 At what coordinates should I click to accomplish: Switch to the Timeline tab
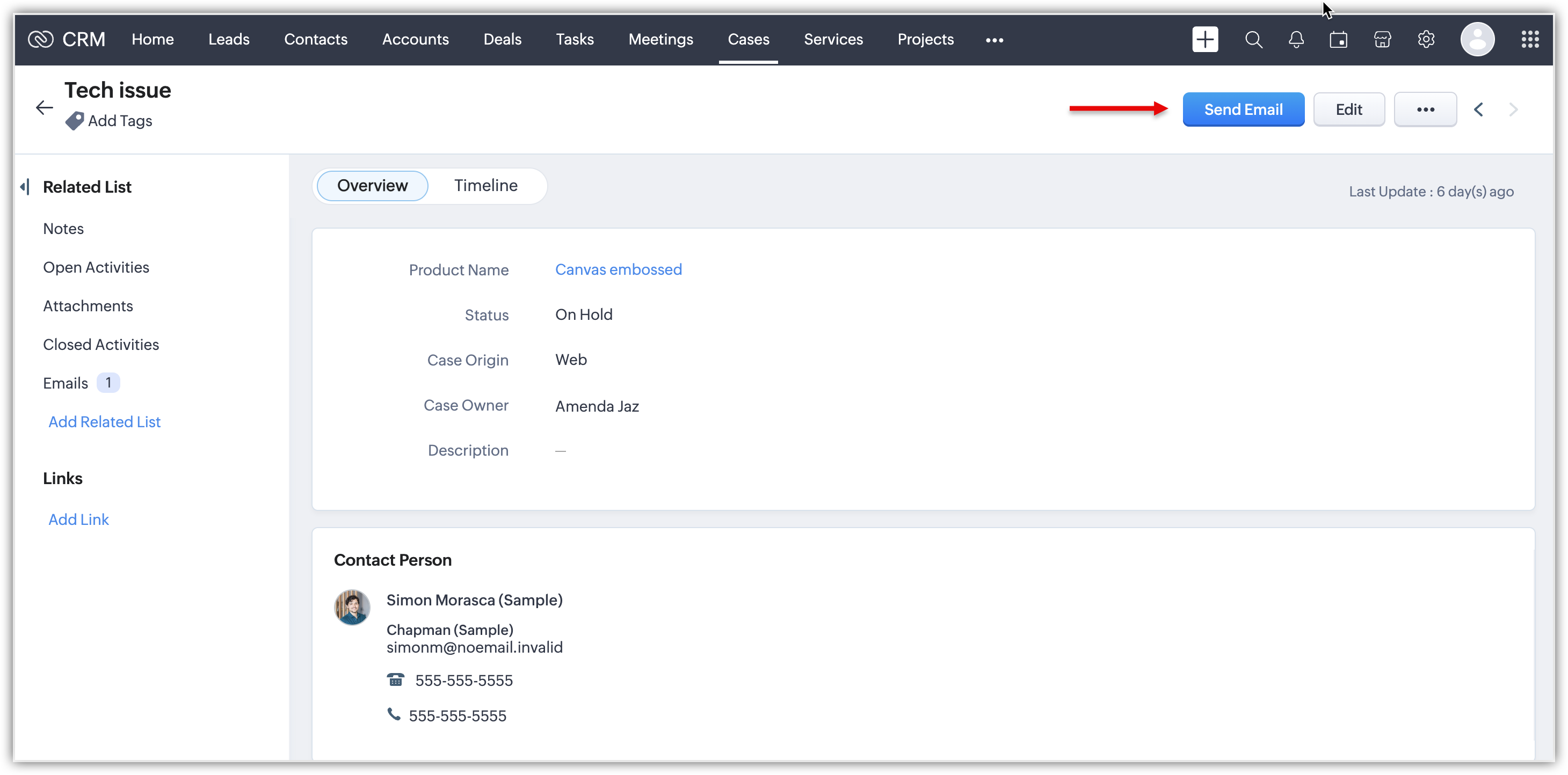click(x=485, y=186)
